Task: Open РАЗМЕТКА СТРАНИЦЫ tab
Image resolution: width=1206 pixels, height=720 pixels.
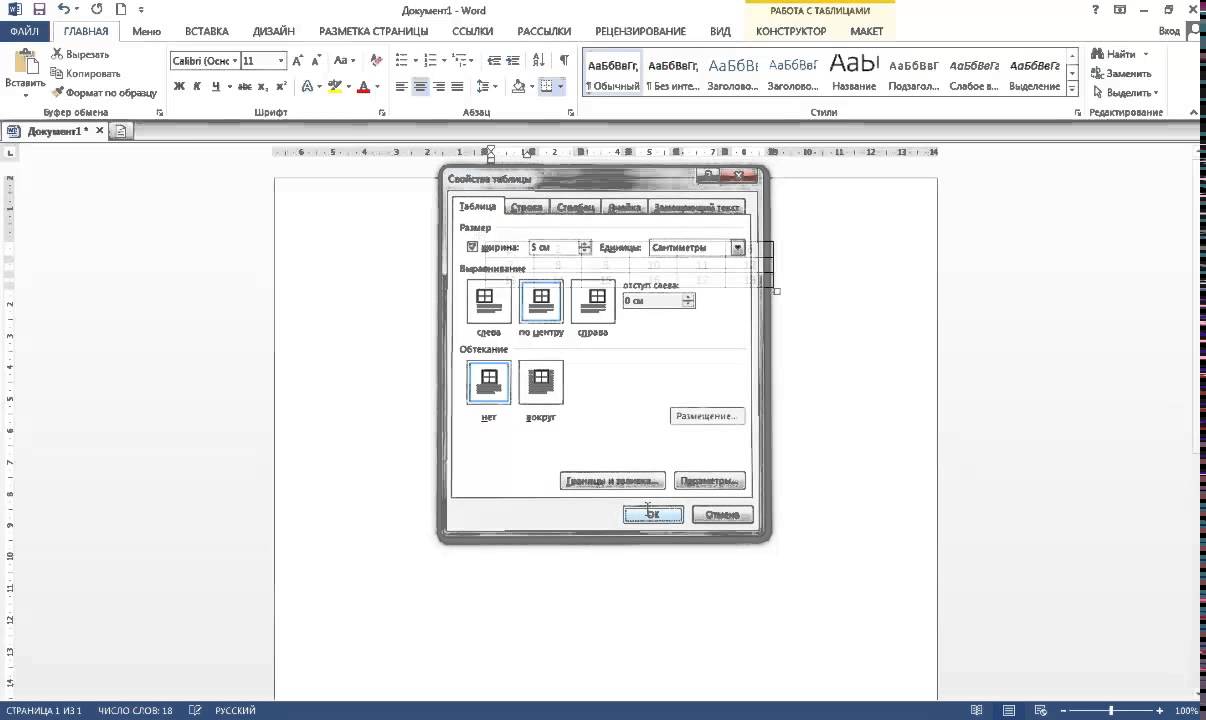Action: click(374, 32)
